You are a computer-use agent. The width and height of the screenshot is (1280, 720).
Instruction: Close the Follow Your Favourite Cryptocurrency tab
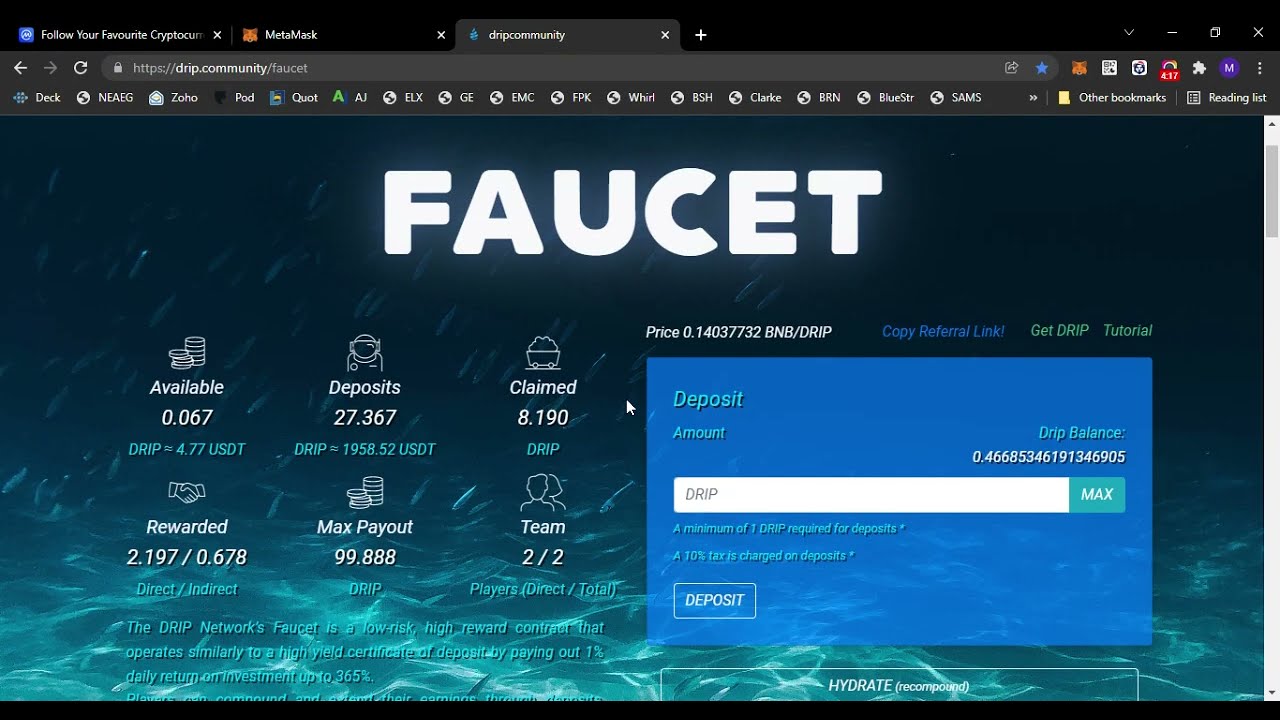pos(217,35)
